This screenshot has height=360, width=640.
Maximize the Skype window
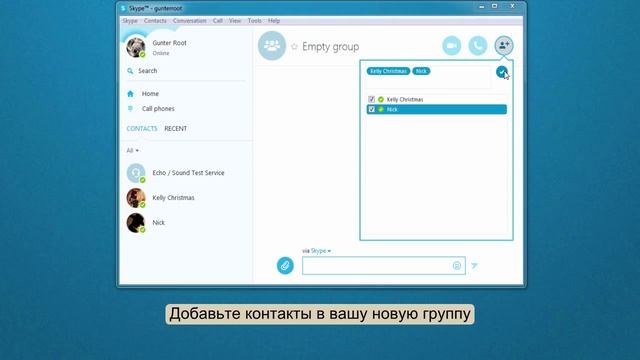tap(494, 6)
